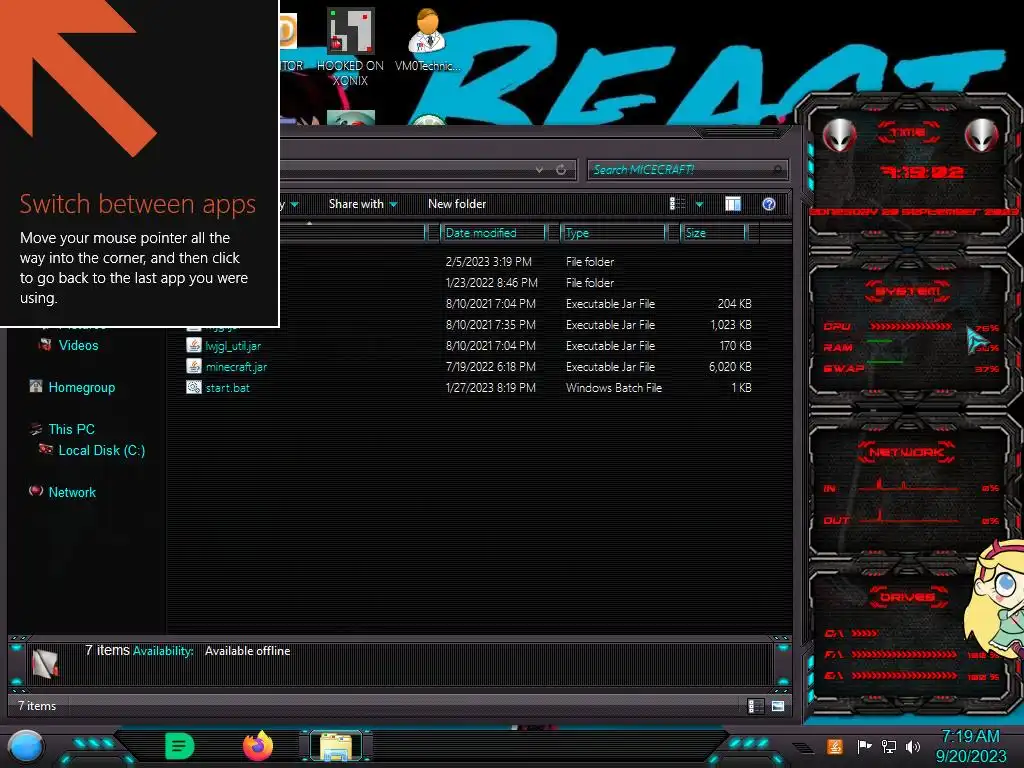Open the HOOKED ON XONIX desktop icon
Image resolution: width=1024 pixels, height=768 pixels.
(x=350, y=47)
